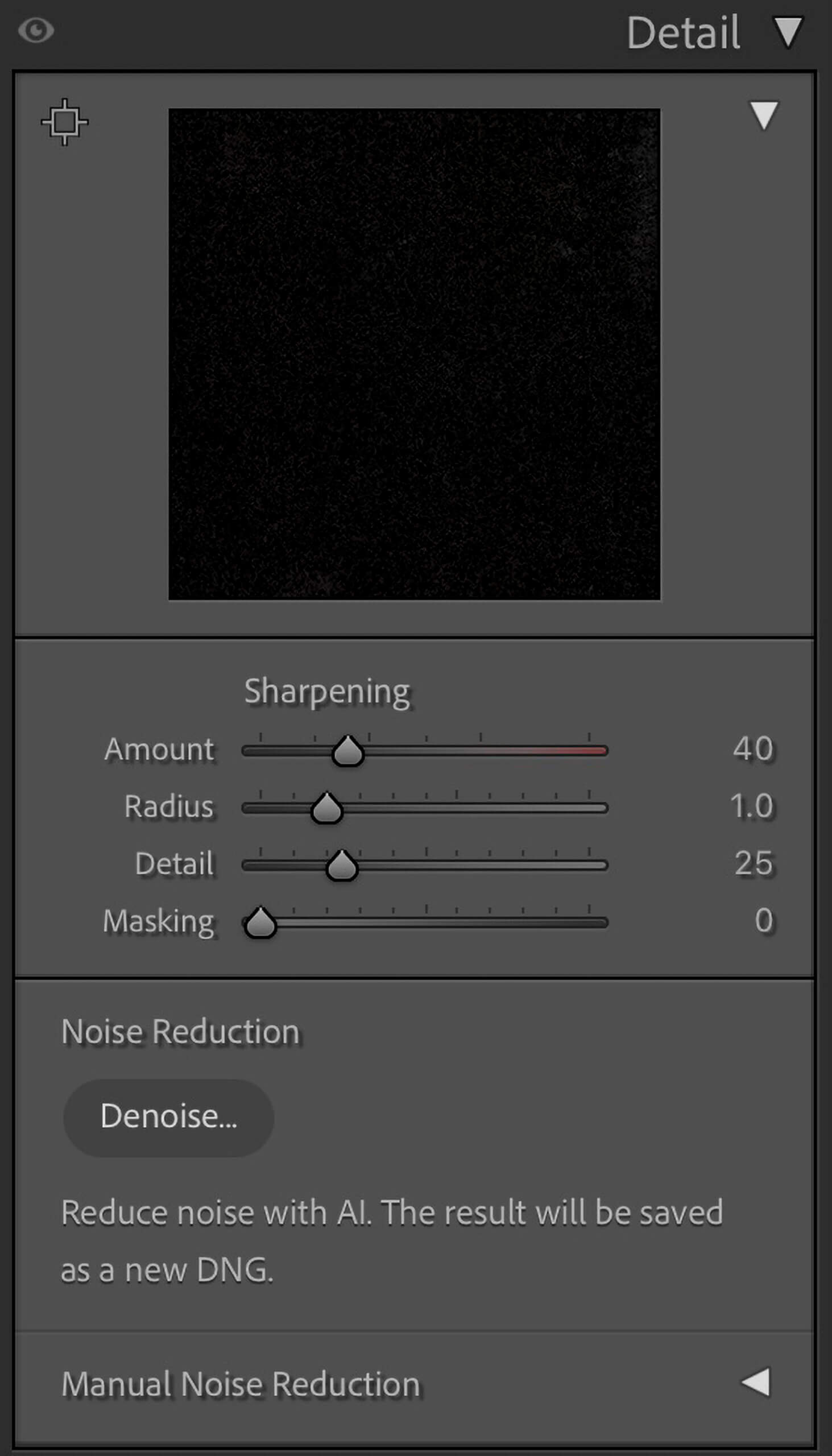Toggle the Detail panel eye visibility switch
This screenshot has height=1456, width=832.
tap(36, 30)
